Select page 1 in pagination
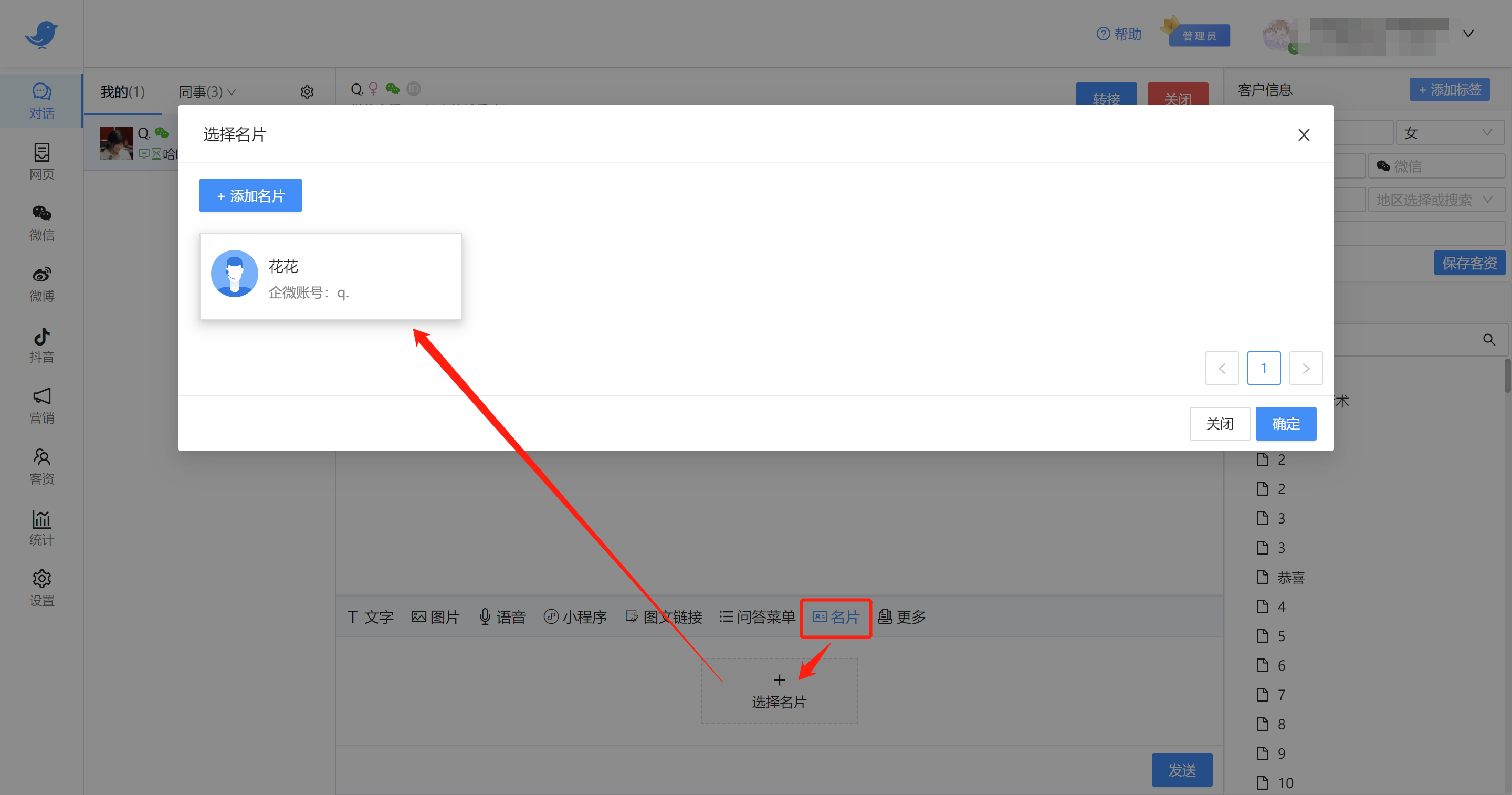1512x795 pixels. pyautogui.click(x=1263, y=368)
